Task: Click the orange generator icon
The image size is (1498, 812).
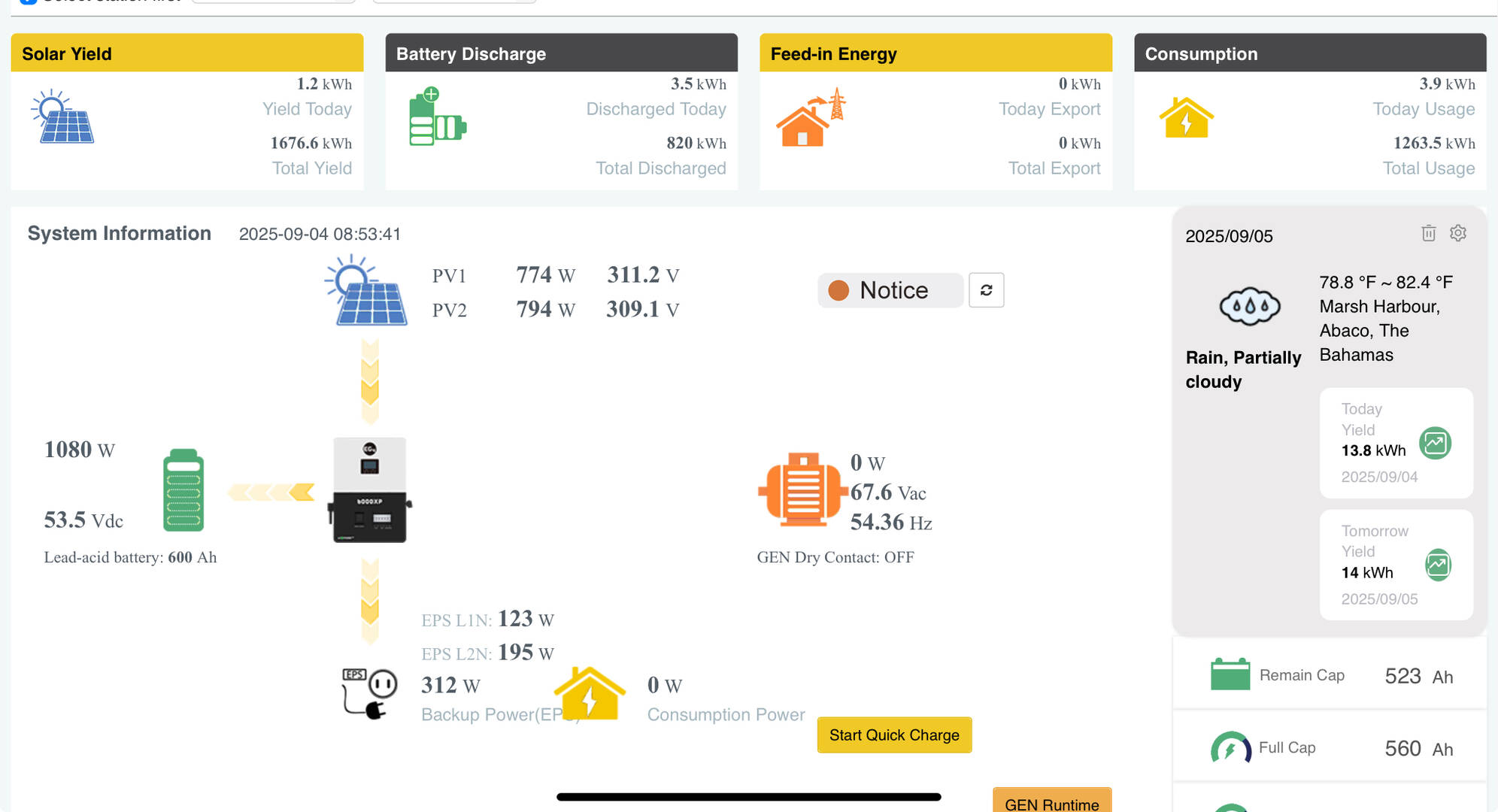Action: pyautogui.click(x=802, y=489)
